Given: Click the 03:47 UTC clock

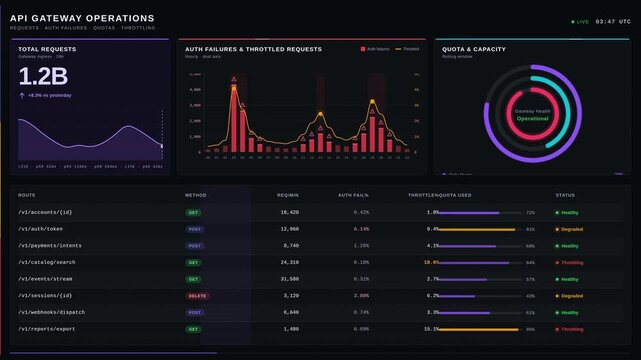Looking at the screenshot, I should 613,22.
